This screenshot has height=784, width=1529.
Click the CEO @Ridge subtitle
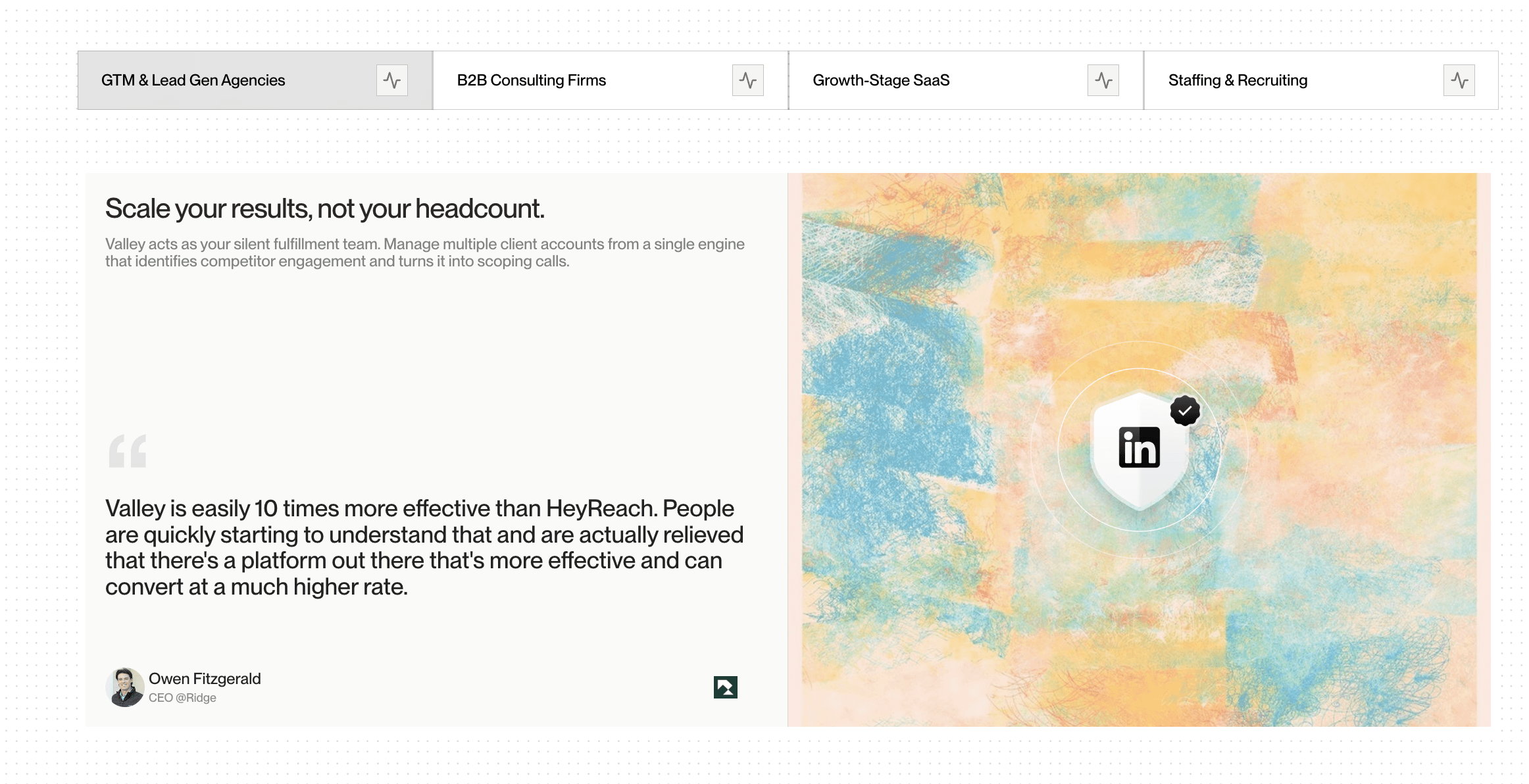[x=182, y=698]
